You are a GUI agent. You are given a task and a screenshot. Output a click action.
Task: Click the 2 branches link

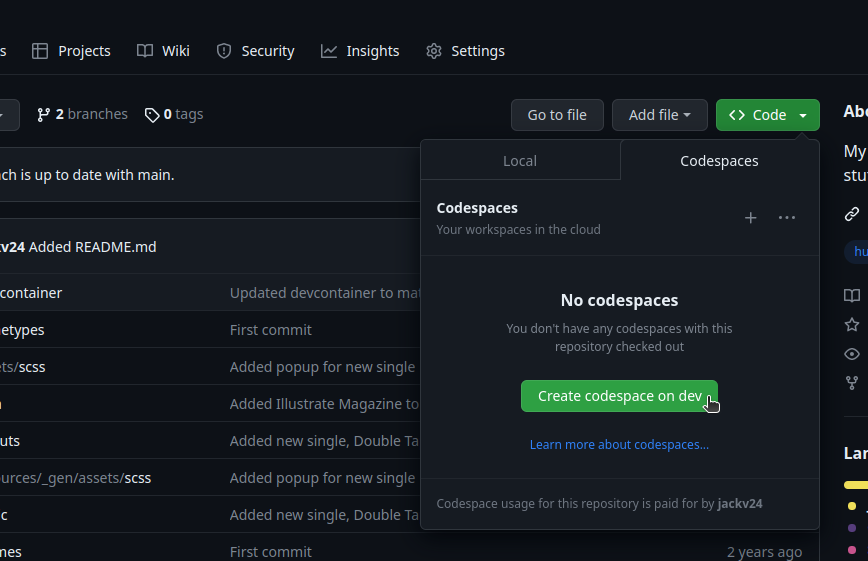point(82,114)
